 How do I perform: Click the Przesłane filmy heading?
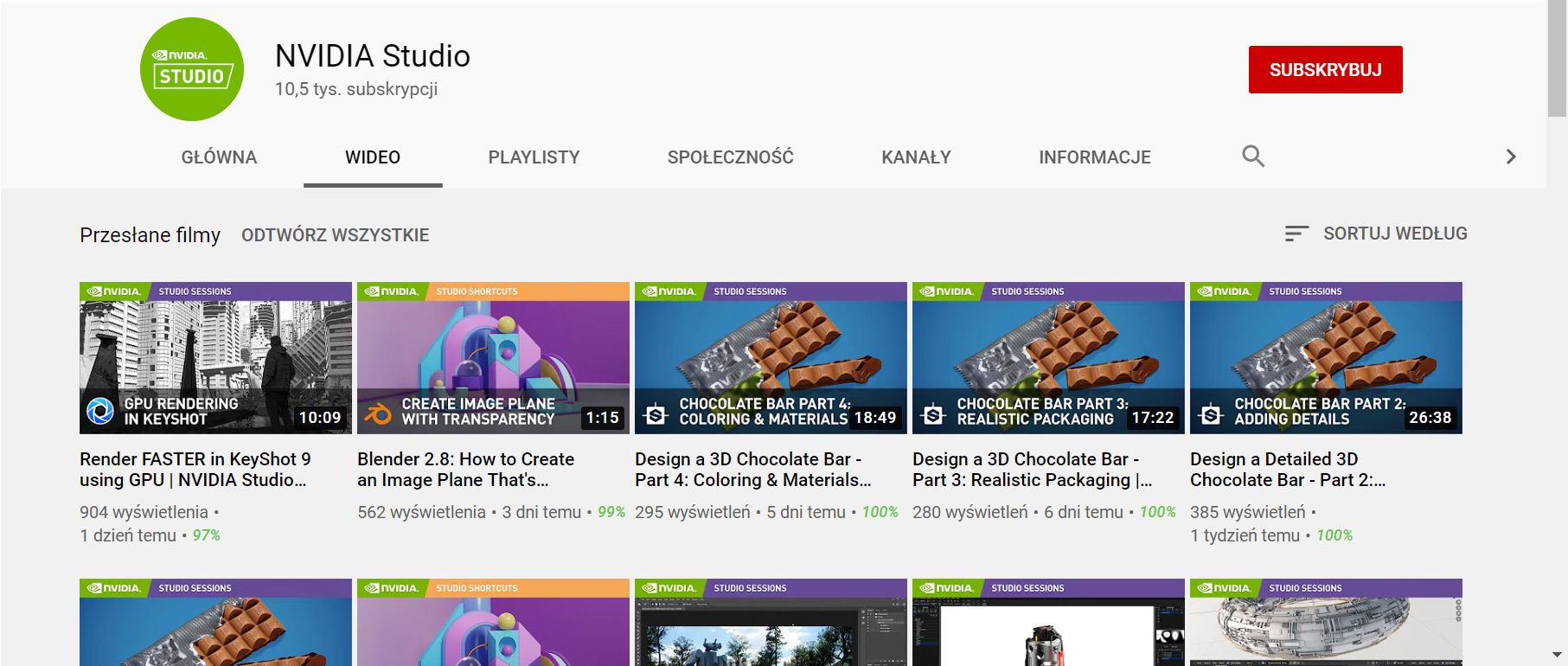[150, 235]
